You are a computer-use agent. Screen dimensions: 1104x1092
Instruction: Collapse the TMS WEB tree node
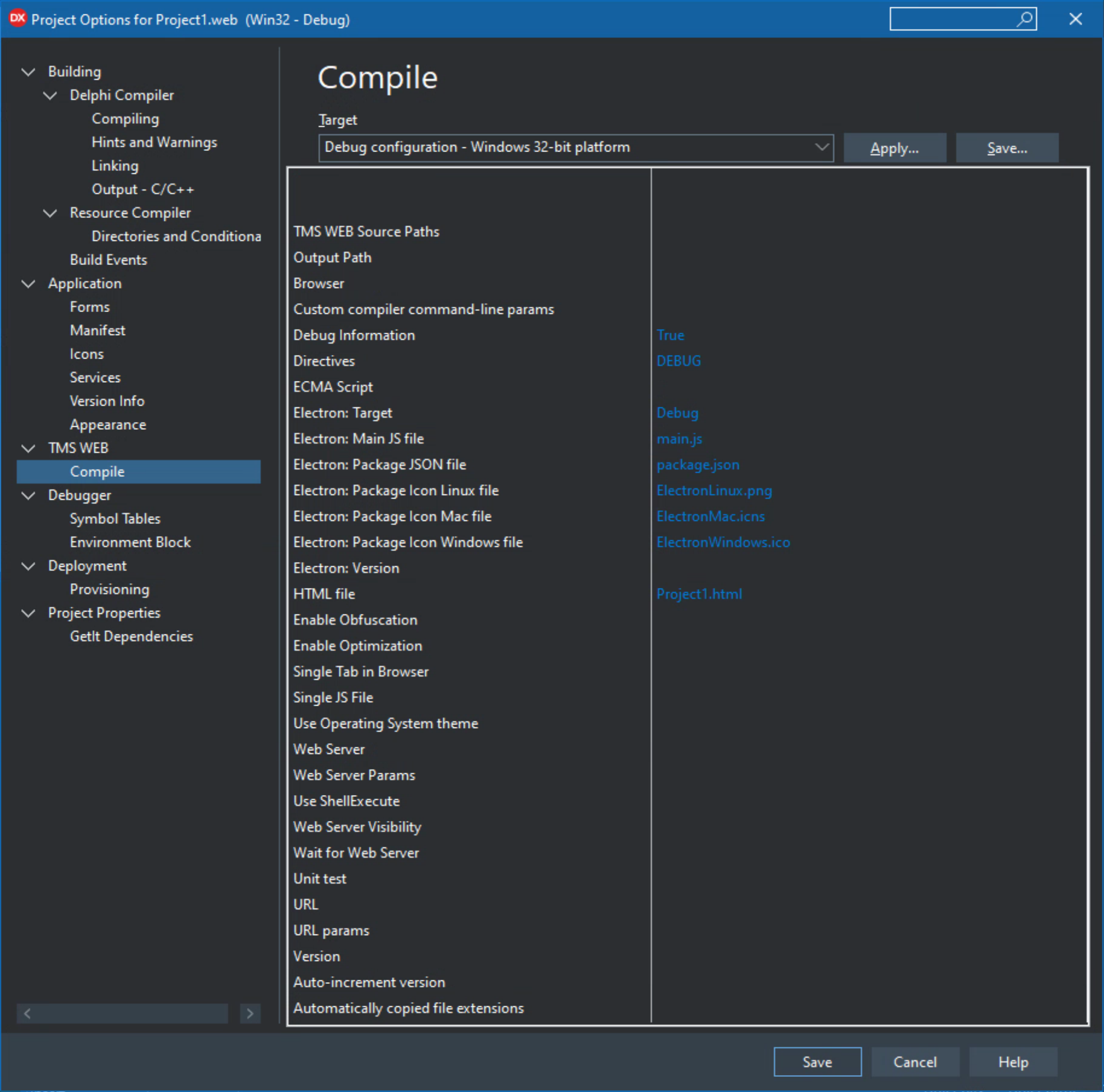[x=28, y=449]
